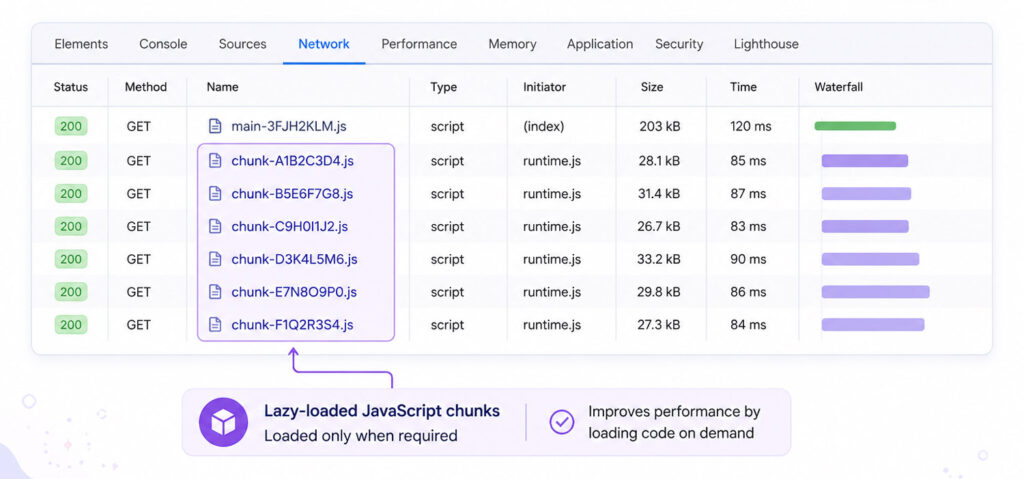Select the chunk-C9H0I1J2.js request name
The height and width of the screenshot is (479, 1024).
click(x=289, y=226)
